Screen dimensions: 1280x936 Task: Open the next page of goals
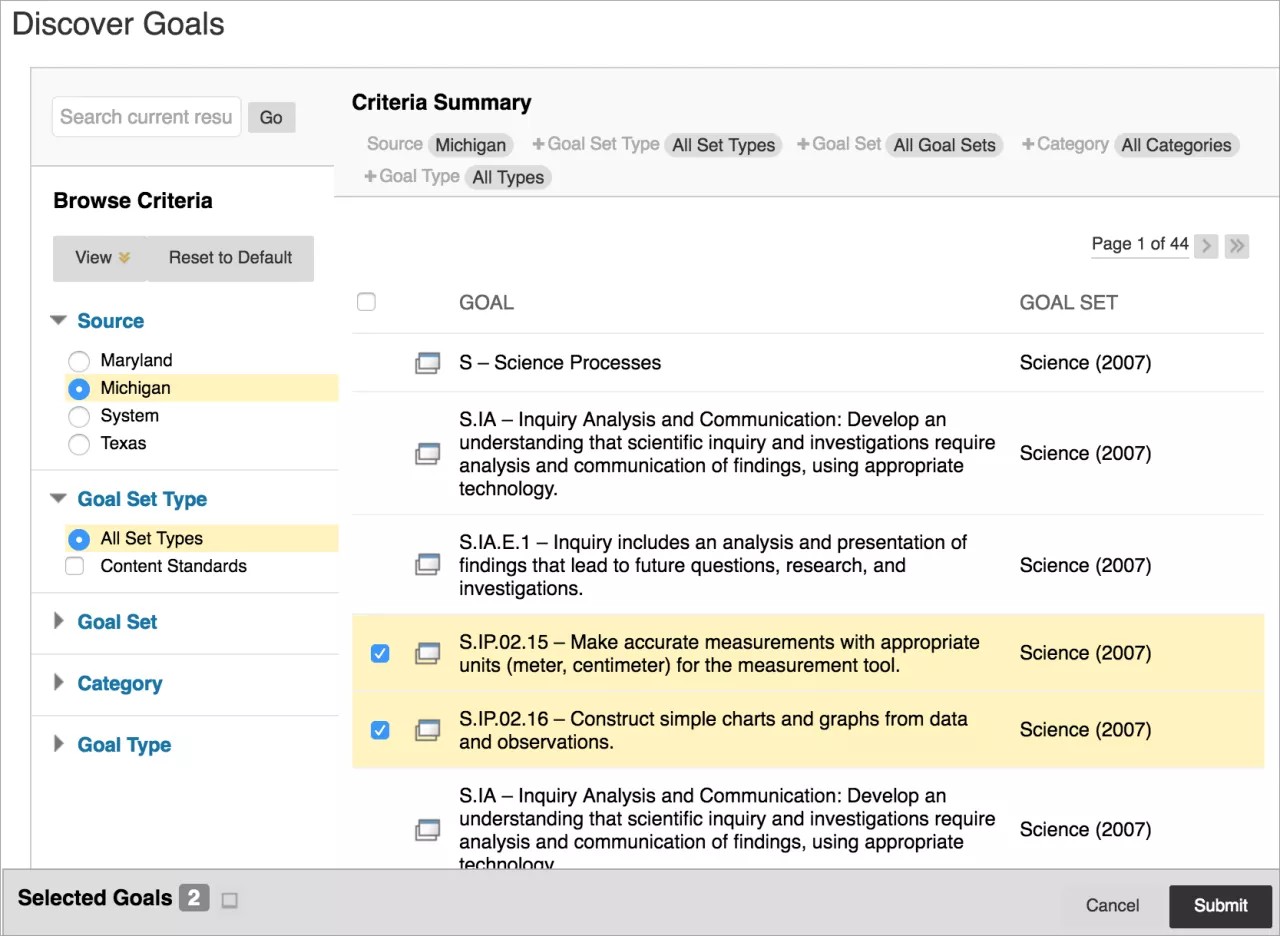1206,246
